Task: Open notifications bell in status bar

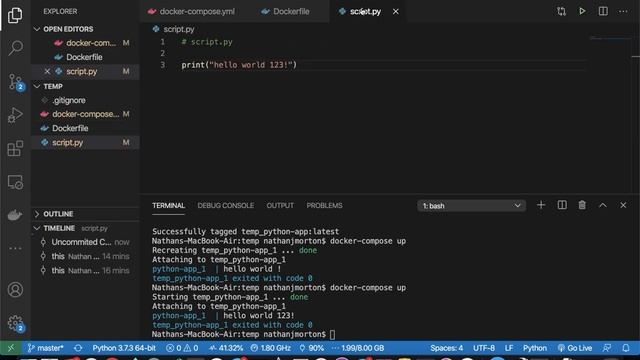Action: [626, 348]
